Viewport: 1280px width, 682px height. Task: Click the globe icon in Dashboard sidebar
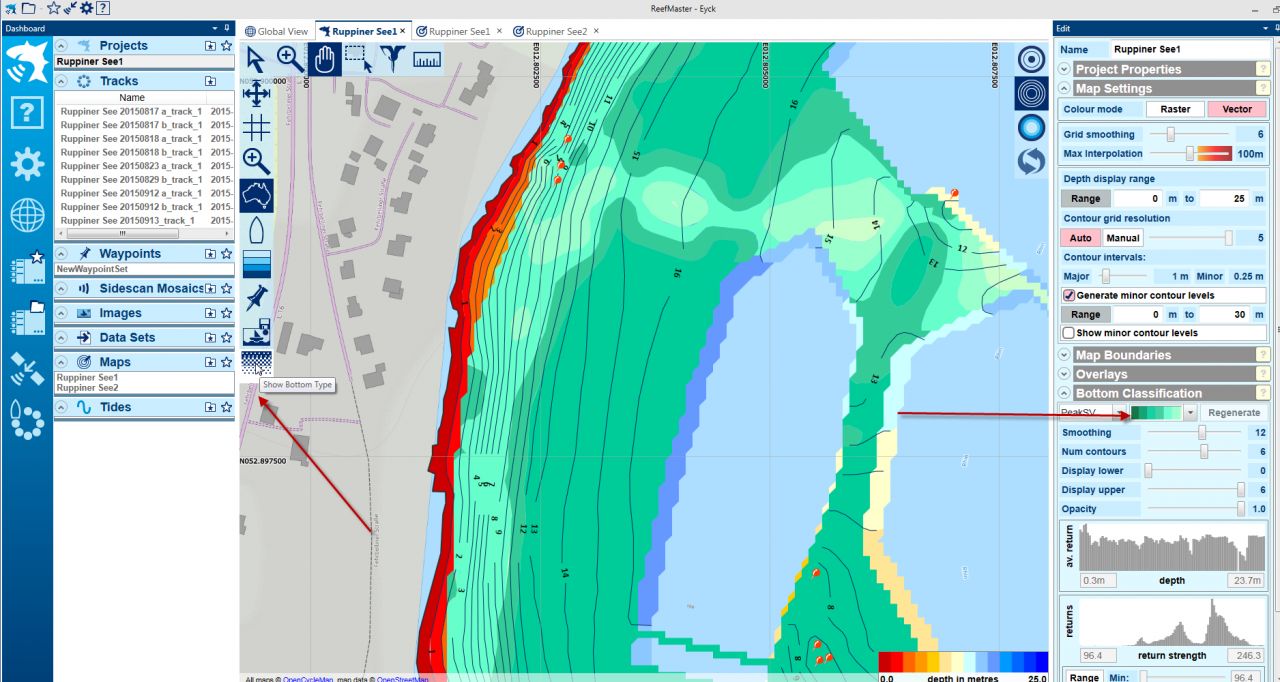(x=27, y=215)
